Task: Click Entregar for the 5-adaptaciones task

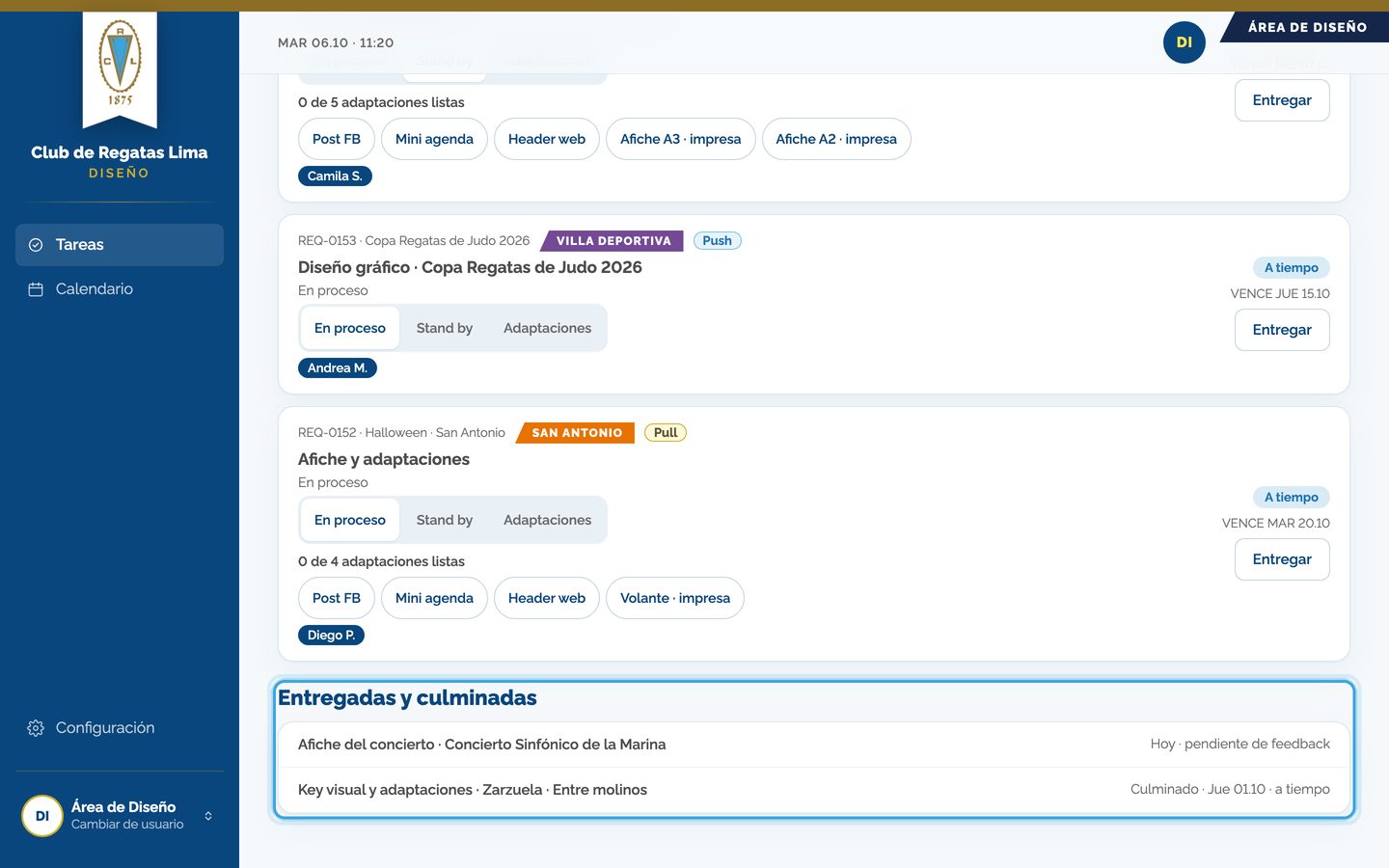Action: tap(1282, 100)
